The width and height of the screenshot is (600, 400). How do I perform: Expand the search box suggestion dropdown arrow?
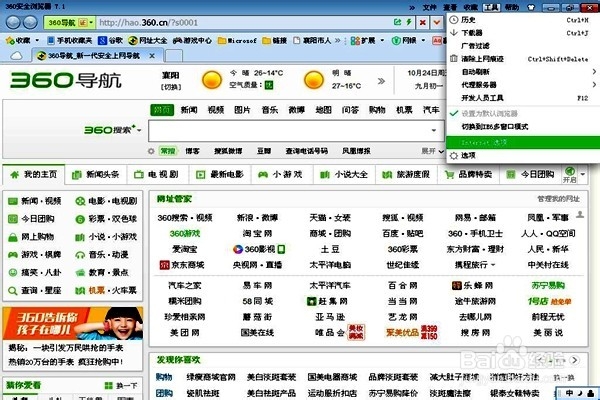[x=434, y=131]
